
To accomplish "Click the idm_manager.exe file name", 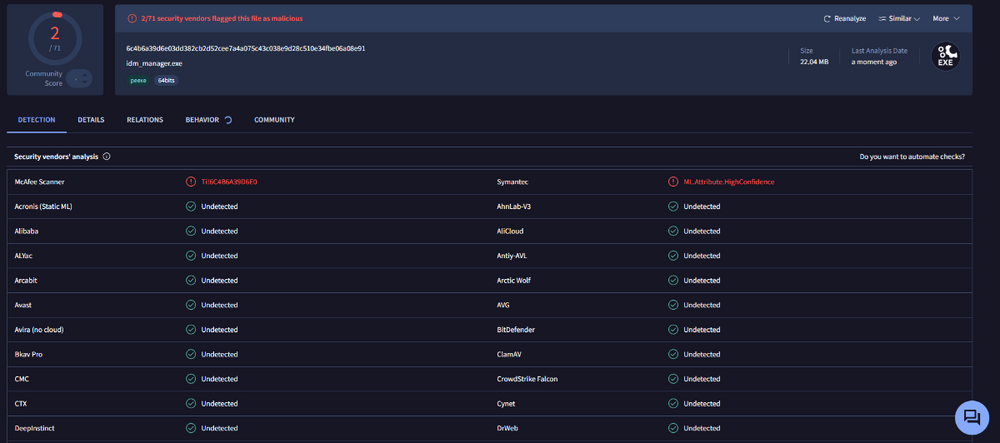I will pos(154,64).
